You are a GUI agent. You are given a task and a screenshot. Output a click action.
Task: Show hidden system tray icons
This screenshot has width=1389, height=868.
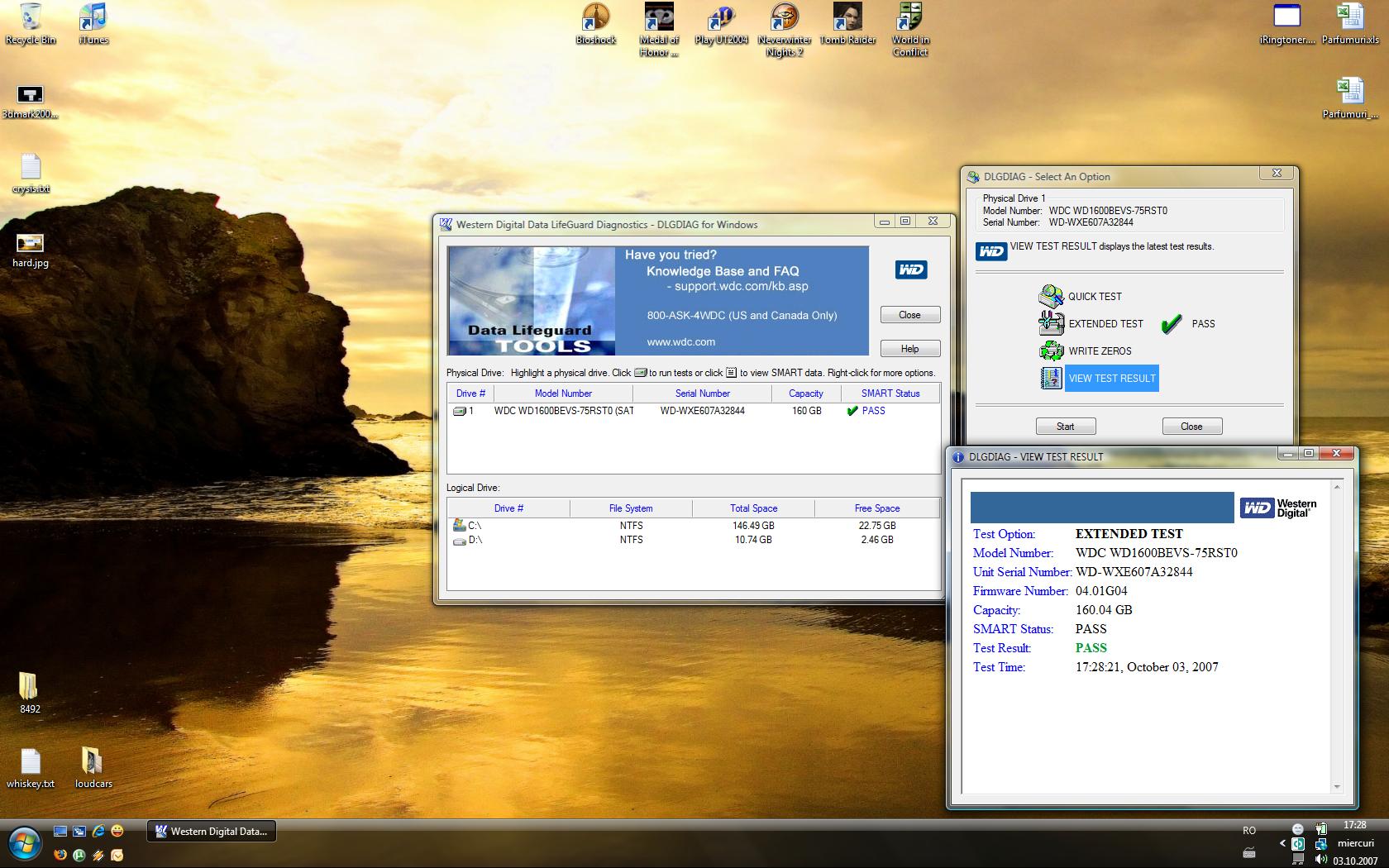pos(1282,844)
